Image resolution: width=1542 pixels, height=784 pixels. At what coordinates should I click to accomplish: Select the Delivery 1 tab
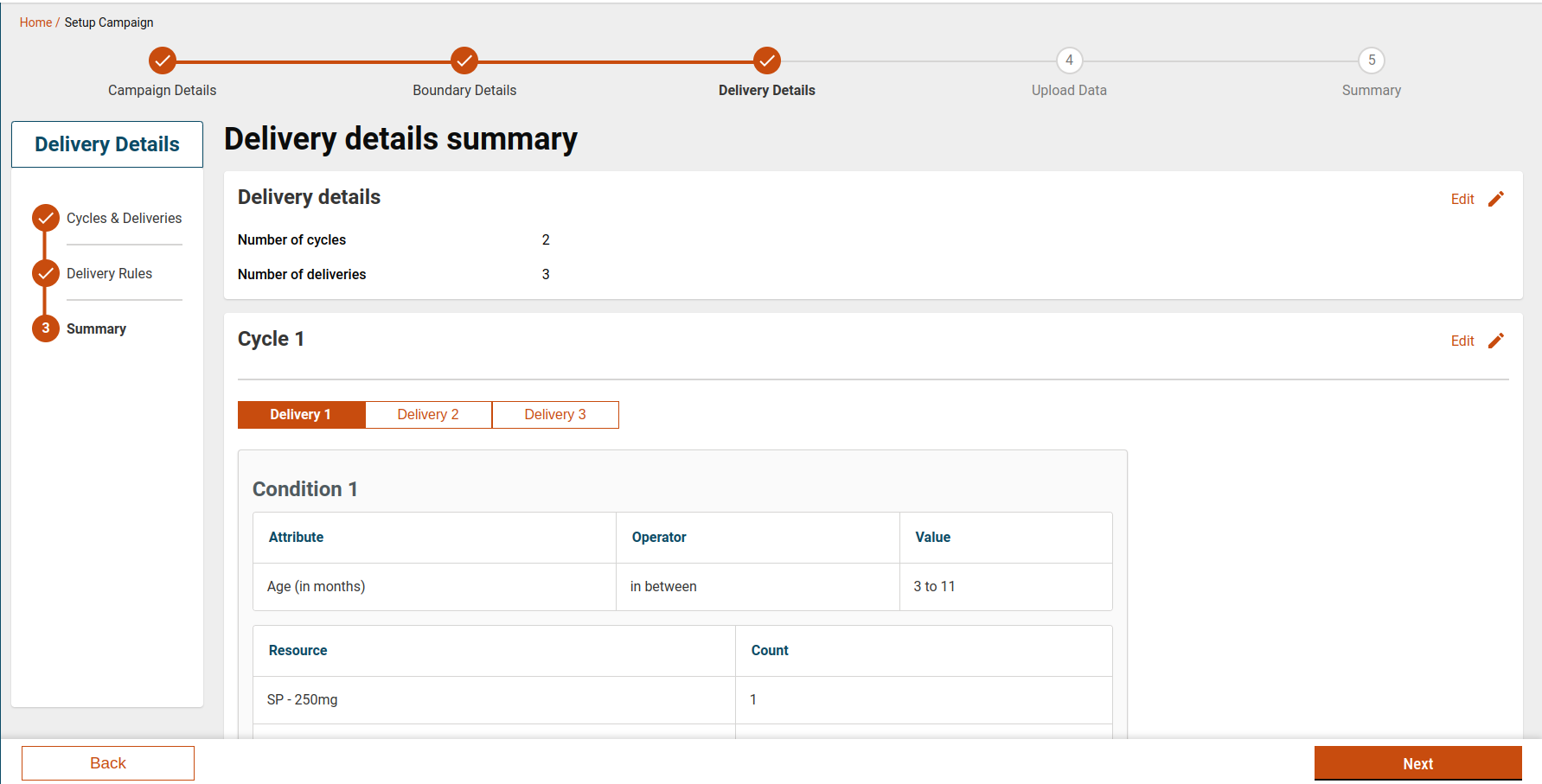pyautogui.click(x=301, y=415)
